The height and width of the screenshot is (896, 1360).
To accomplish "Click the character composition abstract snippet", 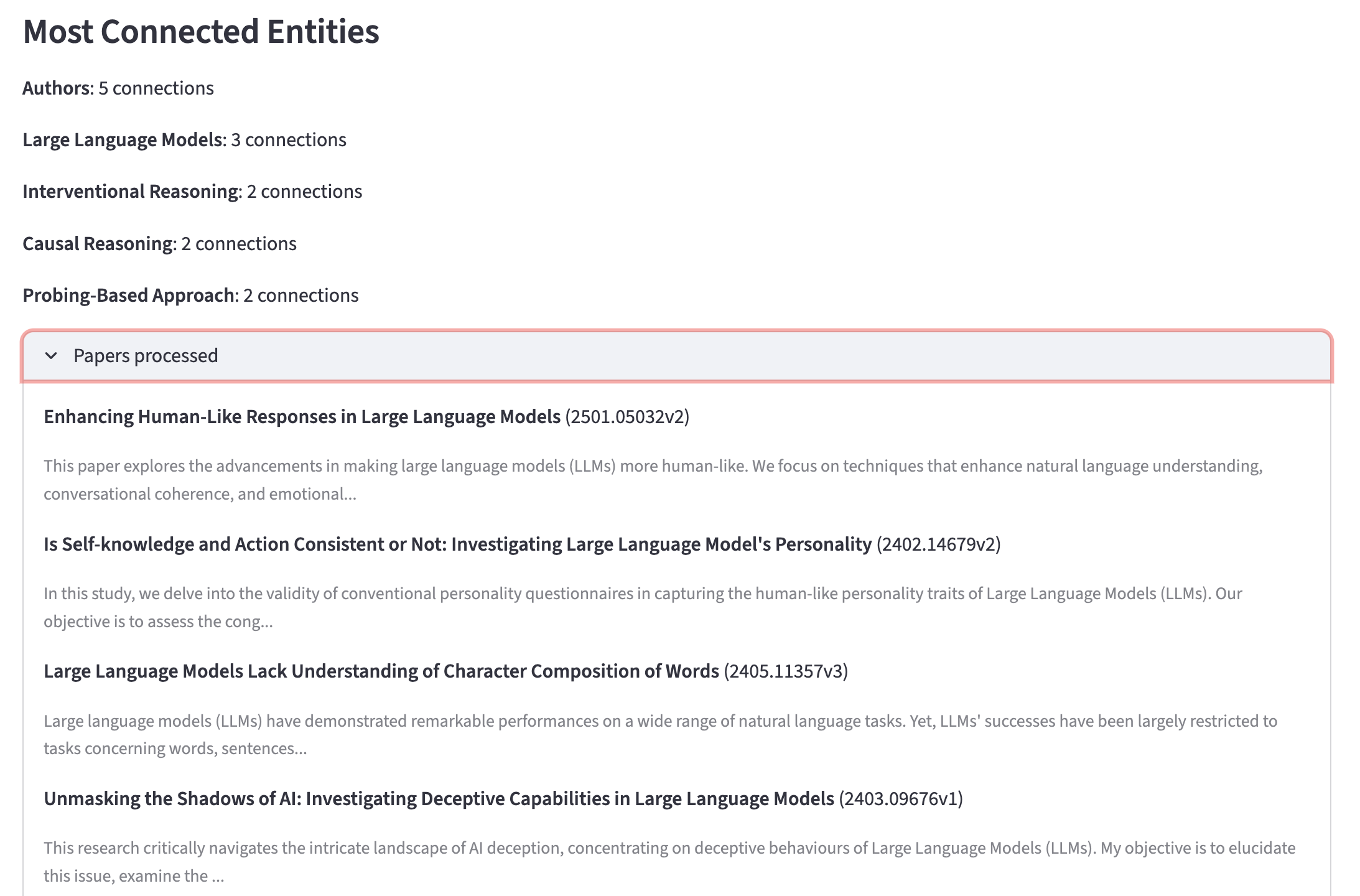I will (659, 735).
